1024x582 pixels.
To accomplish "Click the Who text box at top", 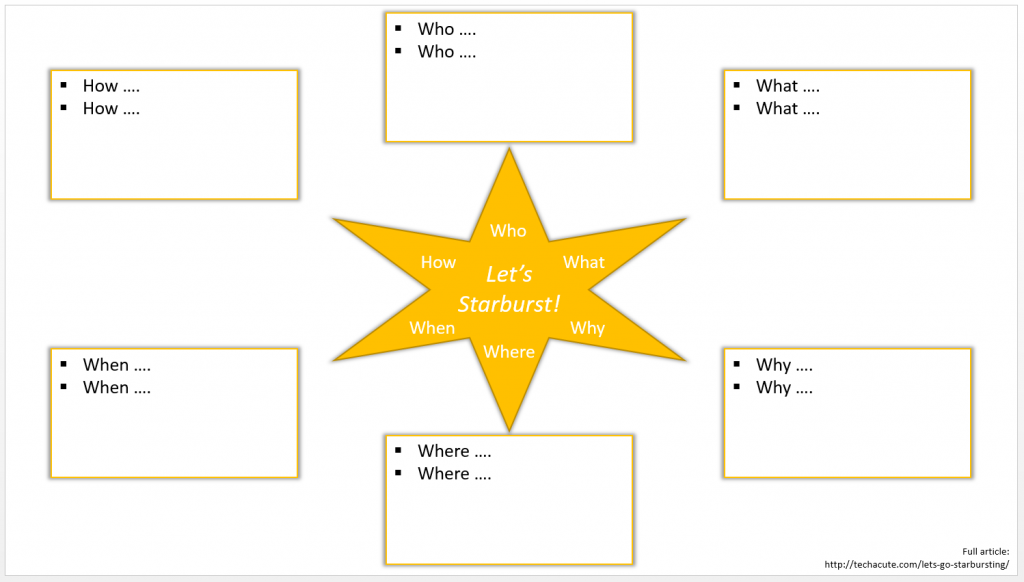I will [x=509, y=95].
